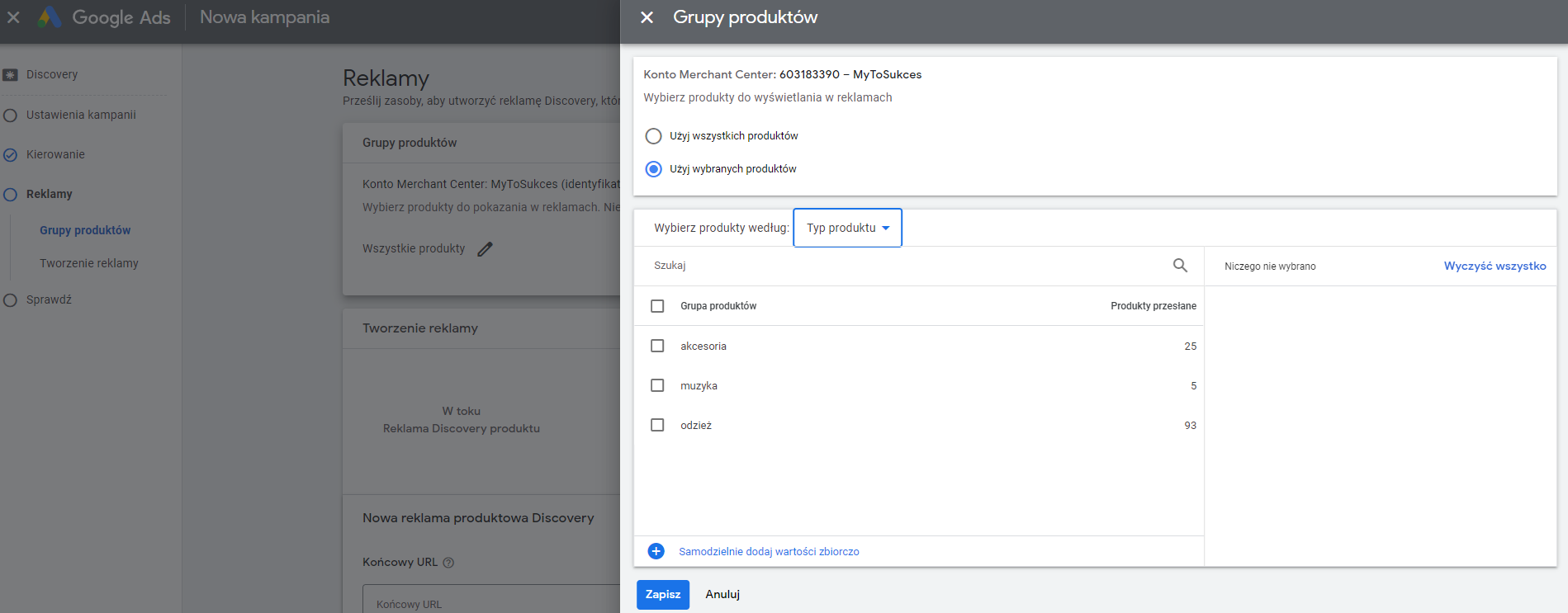Click Wyczyść wszystko link

(x=1495, y=266)
